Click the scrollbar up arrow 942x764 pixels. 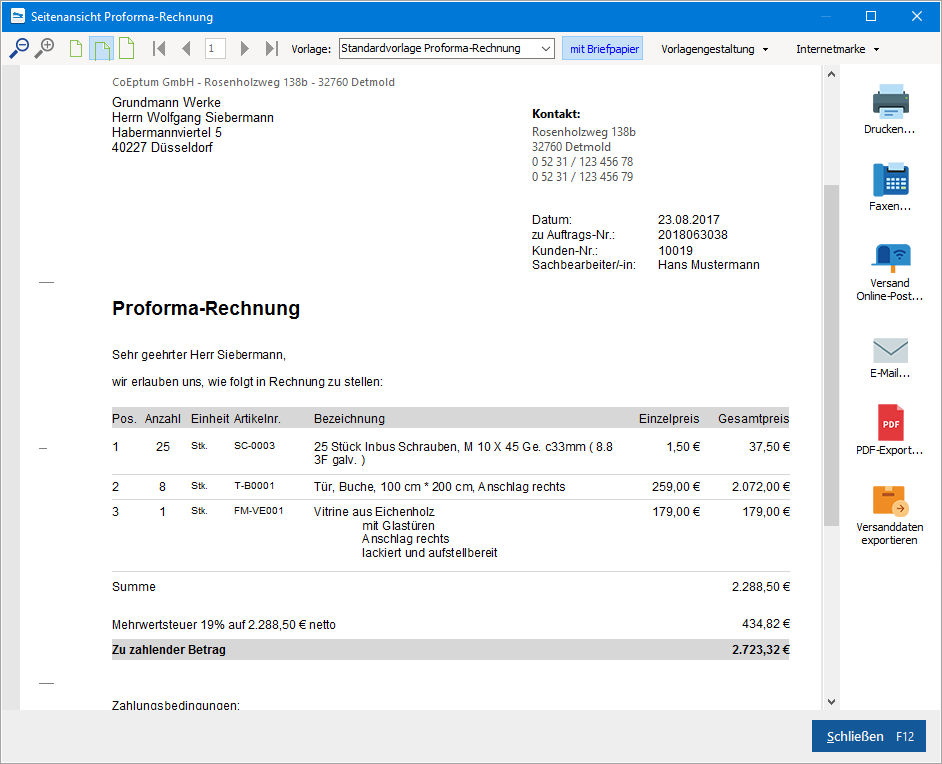[x=831, y=74]
